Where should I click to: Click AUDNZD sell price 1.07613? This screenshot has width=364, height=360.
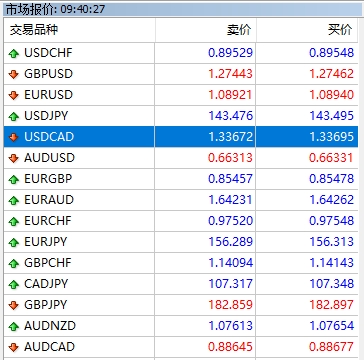coord(231,326)
